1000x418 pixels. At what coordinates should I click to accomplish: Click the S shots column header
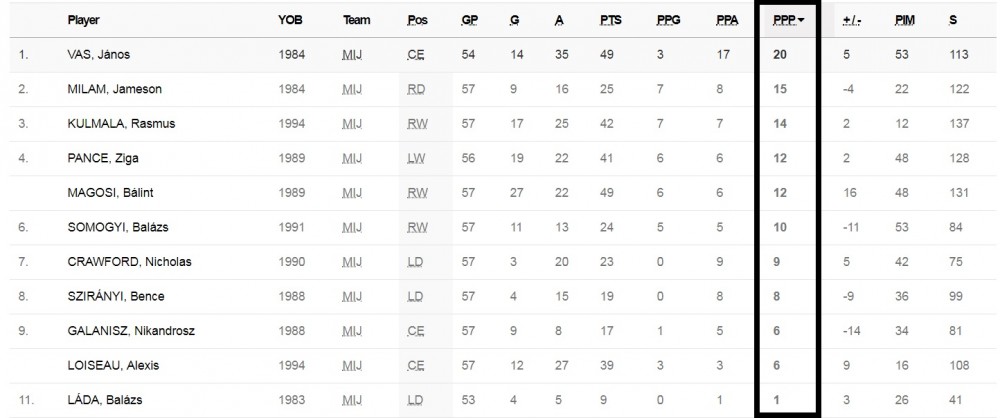click(x=953, y=20)
